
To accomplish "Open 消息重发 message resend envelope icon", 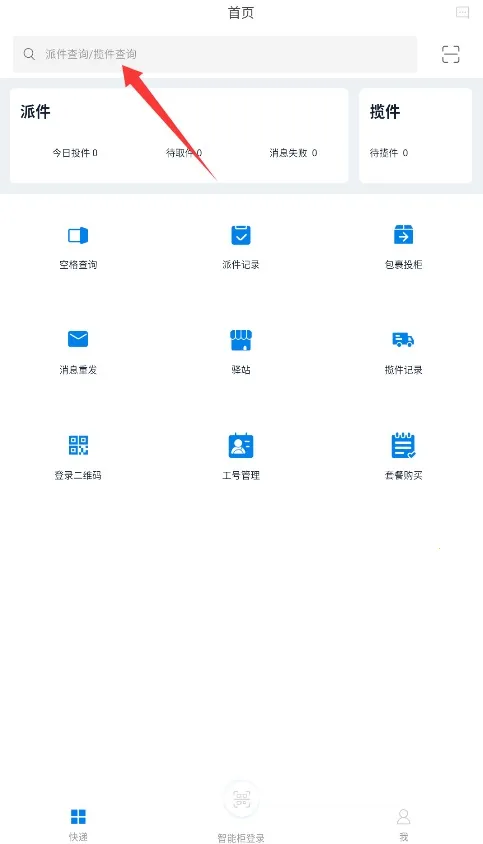I will (x=78, y=339).
